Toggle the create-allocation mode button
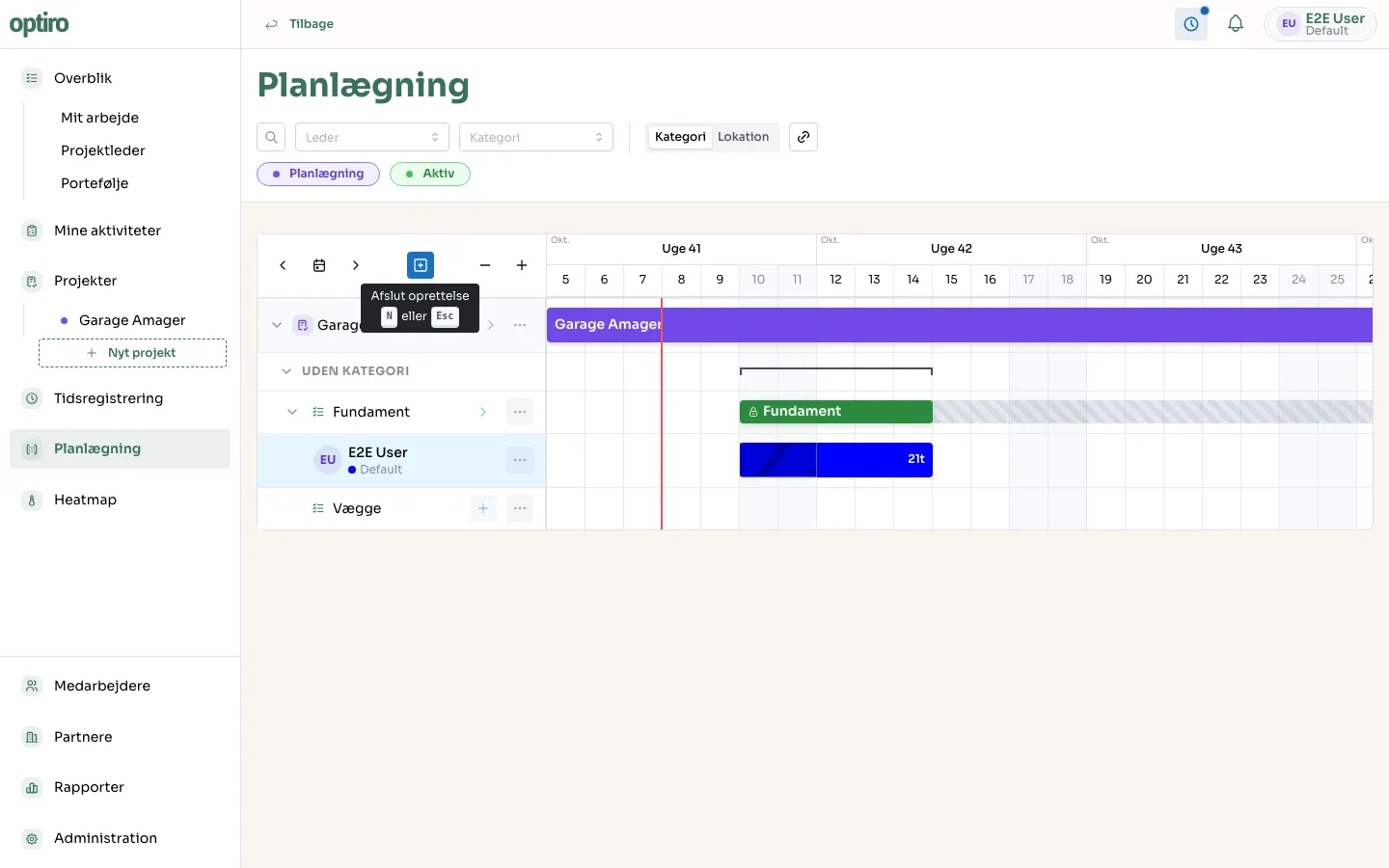 pos(421,265)
